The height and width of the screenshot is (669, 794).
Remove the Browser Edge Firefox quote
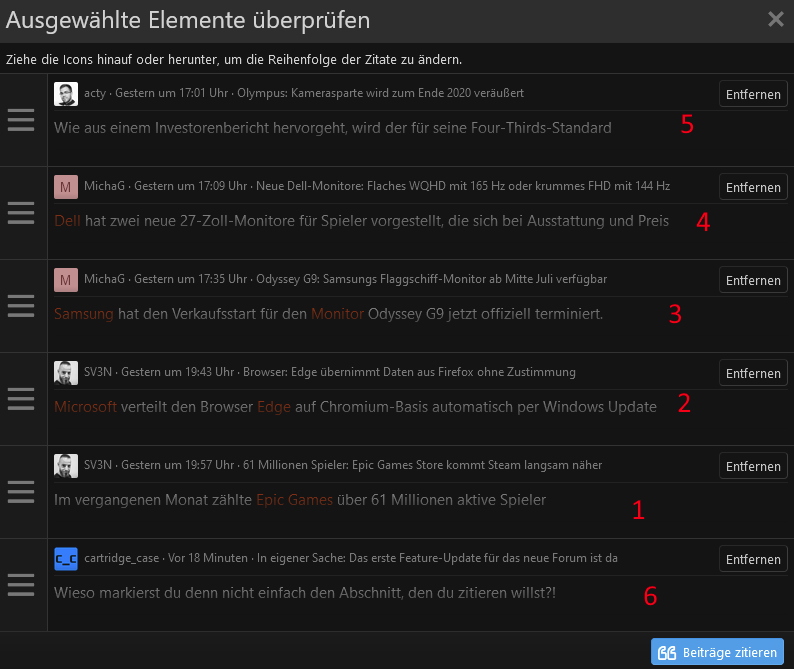(753, 373)
